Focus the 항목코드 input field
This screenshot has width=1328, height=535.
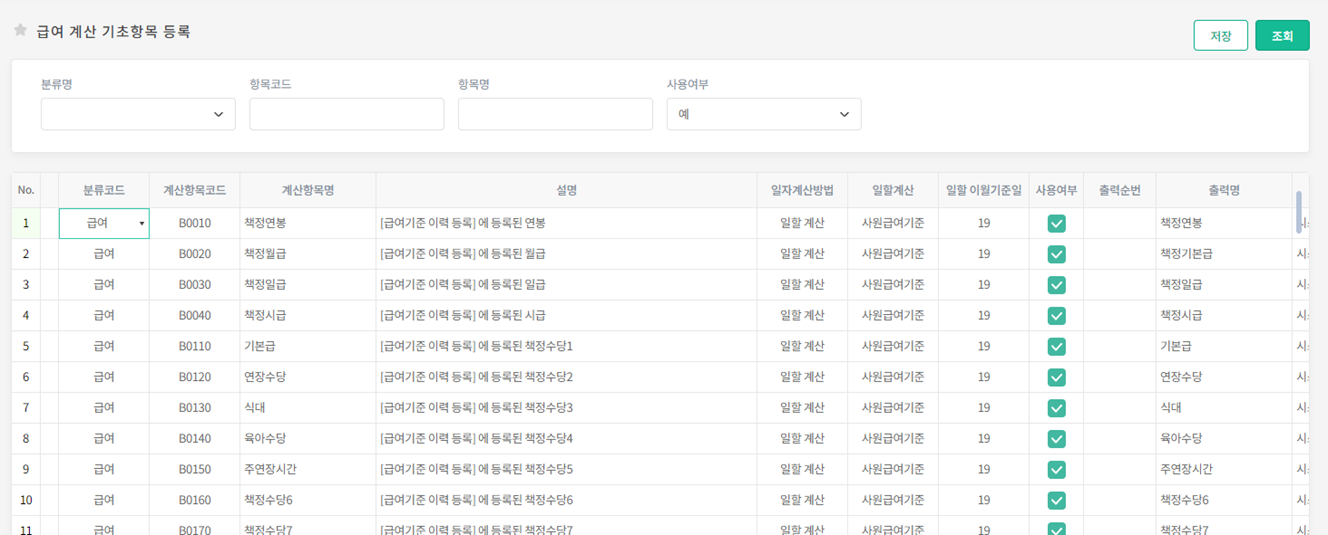pos(346,114)
